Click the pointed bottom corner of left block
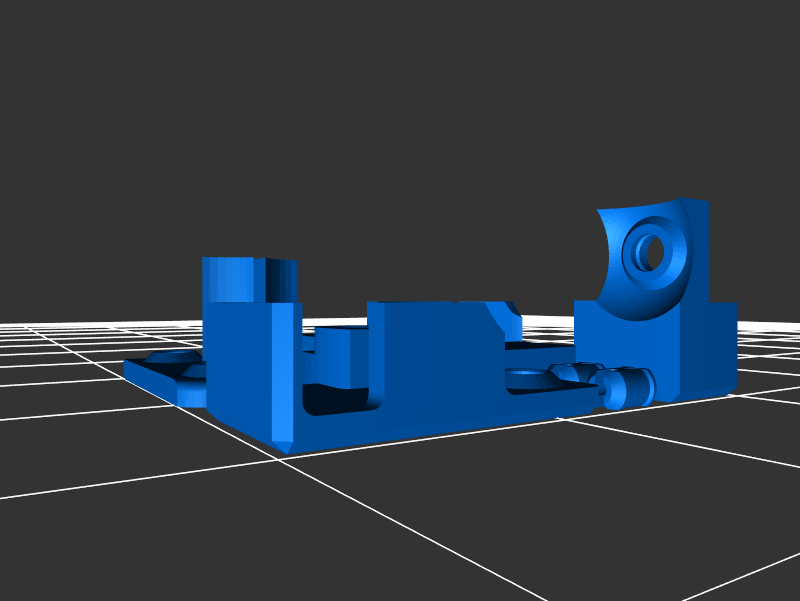This screenshot has width=800, height=601. pyautogui.click(x=286, y=445)
